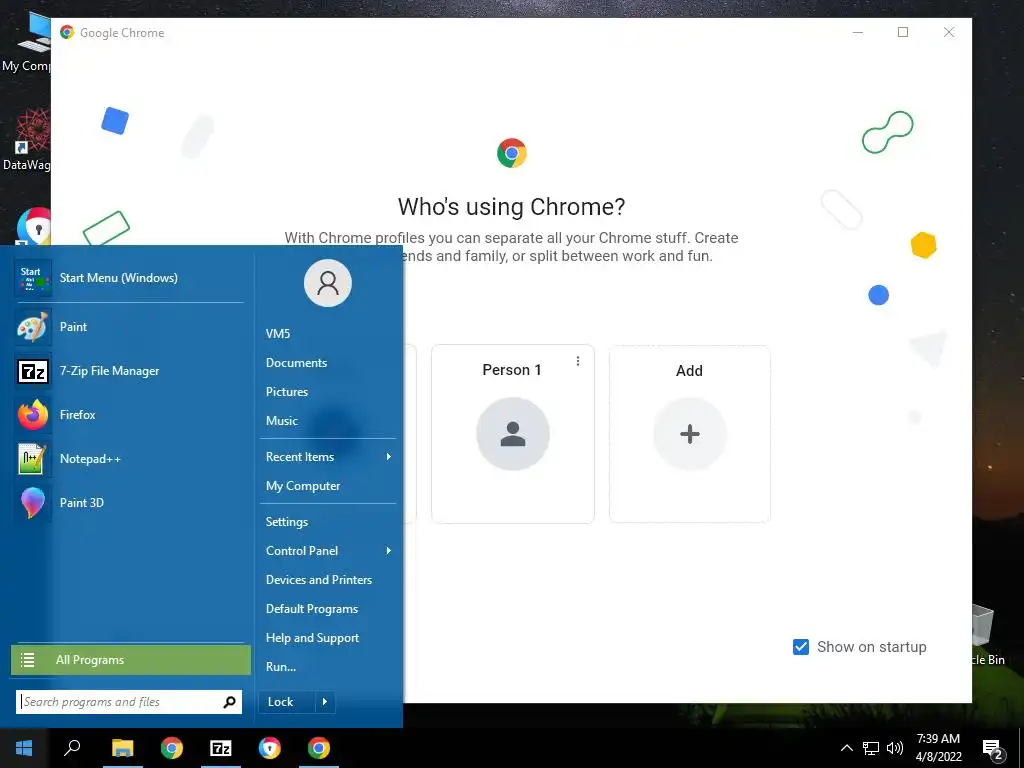Open 7-Zip from the taskbar
1024x768 pixels.
(x=221, y=748)
